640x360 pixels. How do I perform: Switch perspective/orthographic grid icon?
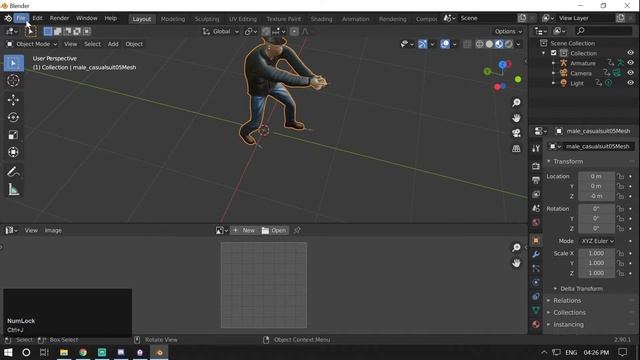tap(516, 149)
